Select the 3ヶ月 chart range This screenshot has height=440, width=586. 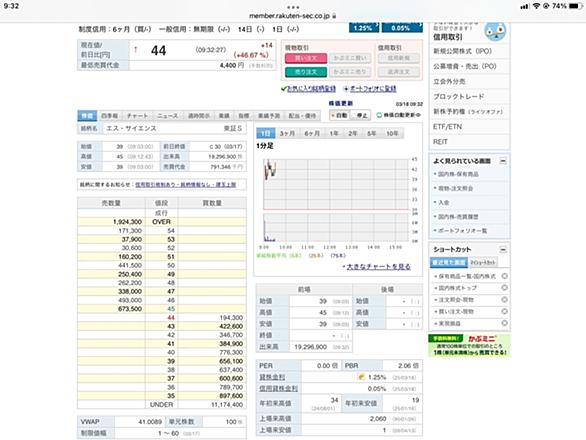pyautogui.click(x=287, y=133)
